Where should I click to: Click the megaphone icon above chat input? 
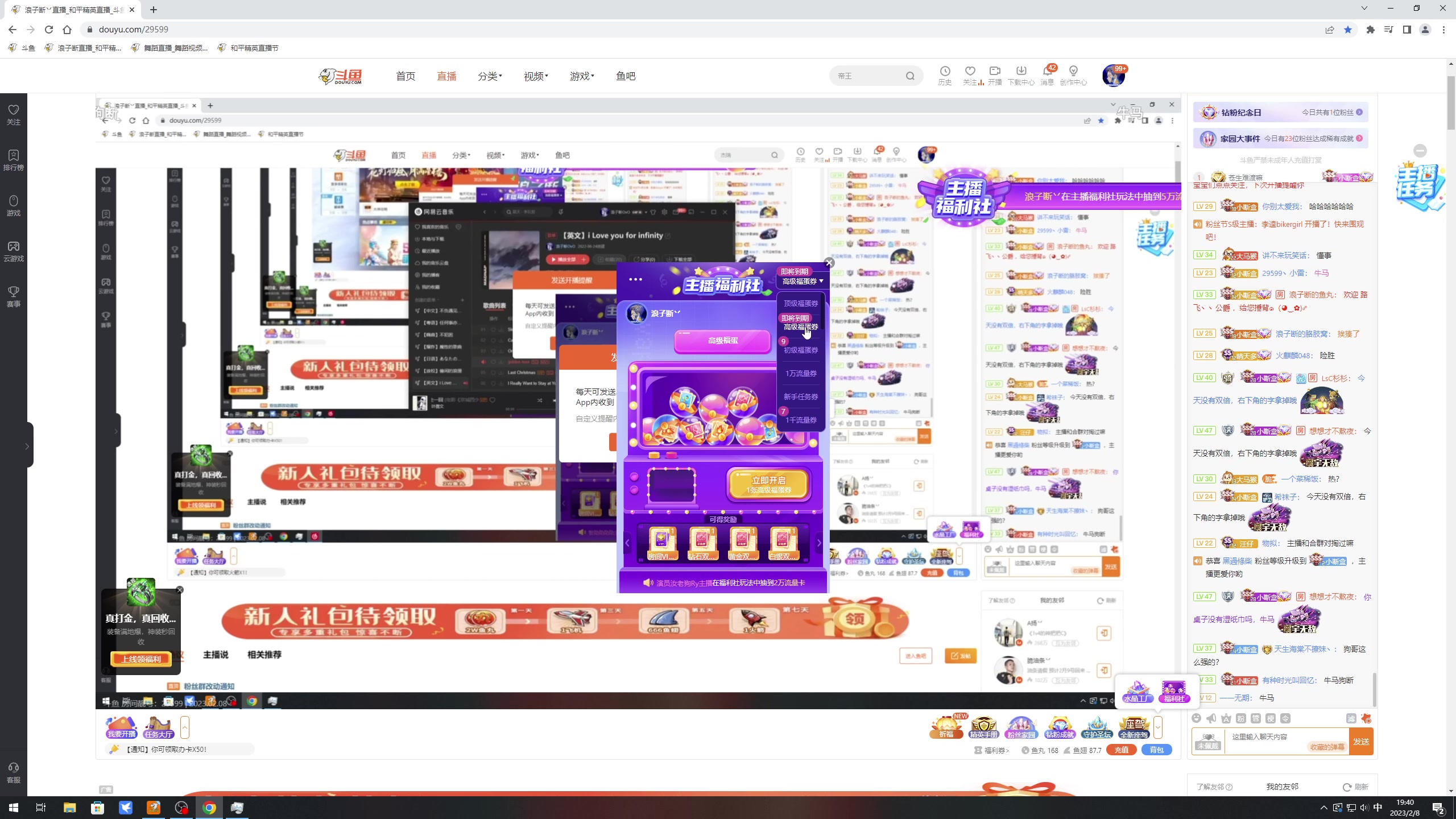pos(1211,718)
